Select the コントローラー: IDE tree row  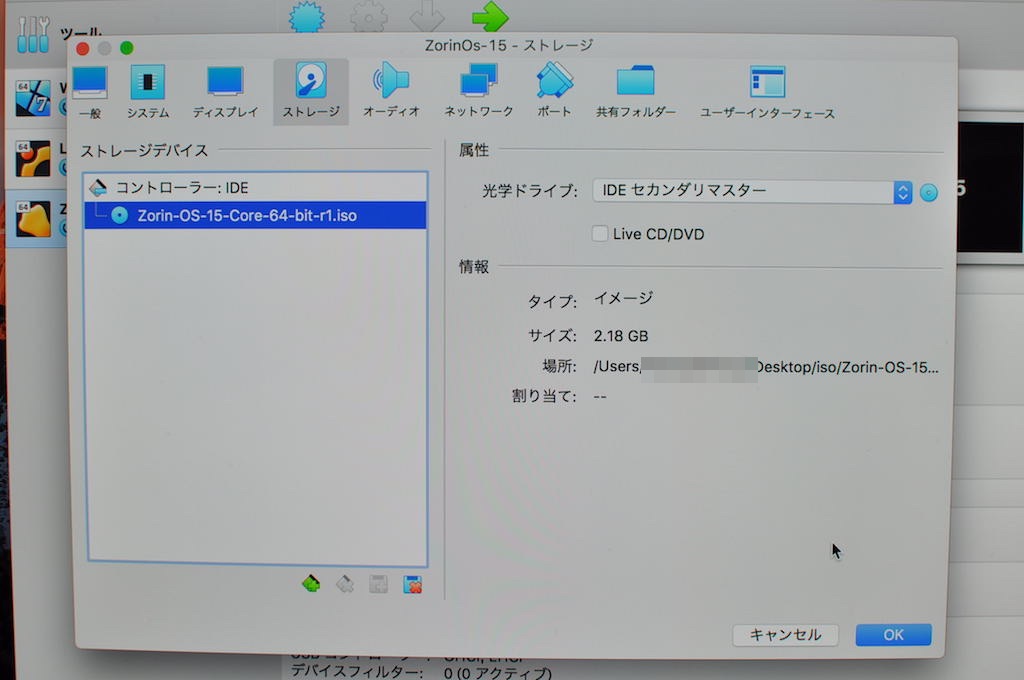tap(255, 188)
